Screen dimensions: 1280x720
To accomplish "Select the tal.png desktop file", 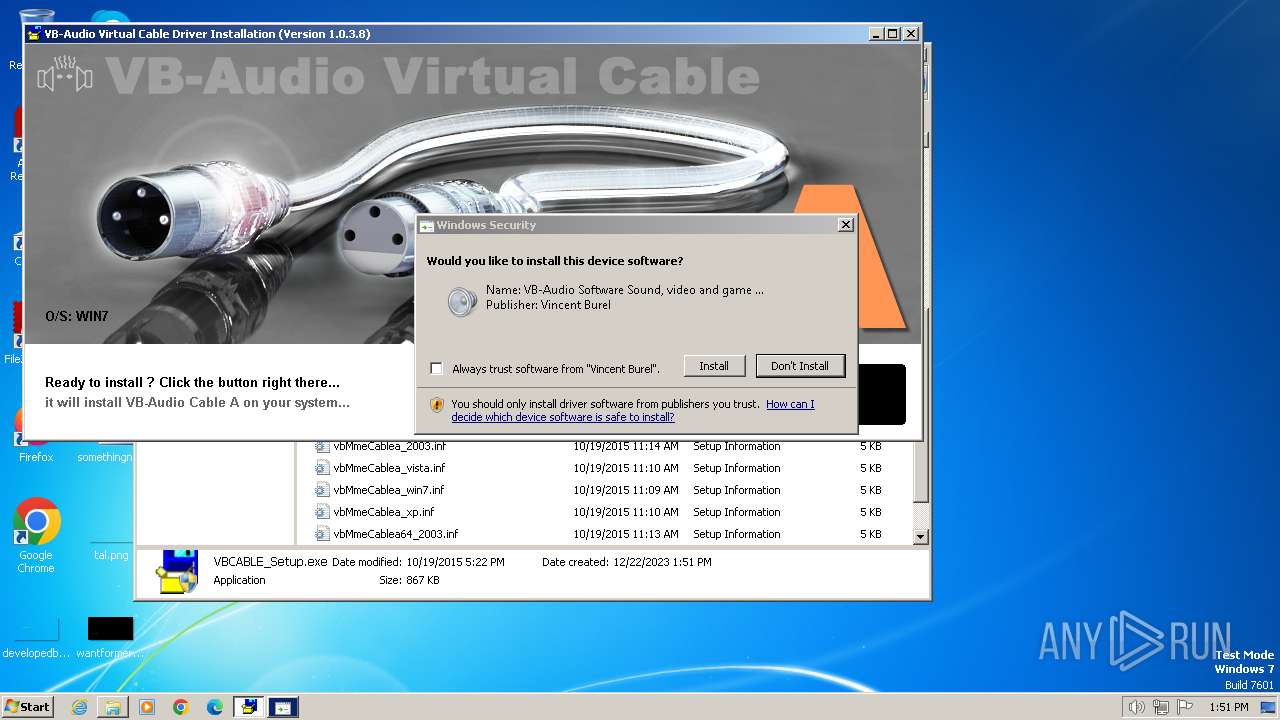I will point(111,555).
